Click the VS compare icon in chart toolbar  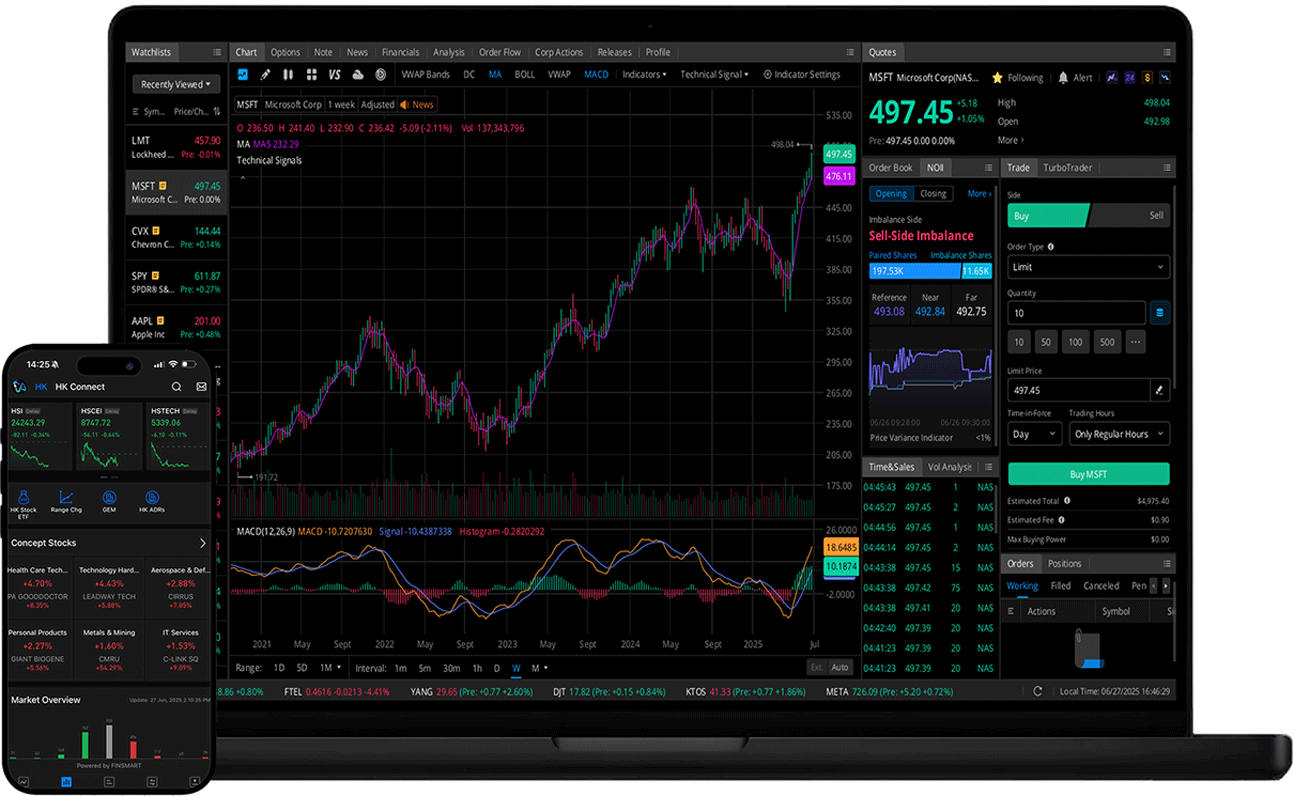[334, 75]
